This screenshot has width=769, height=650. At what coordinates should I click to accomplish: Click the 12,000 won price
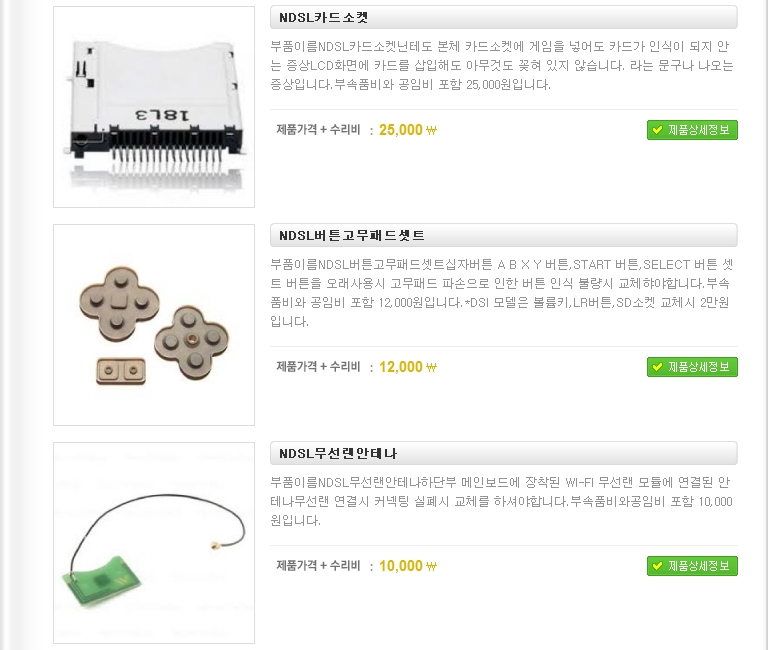(401, 367)
